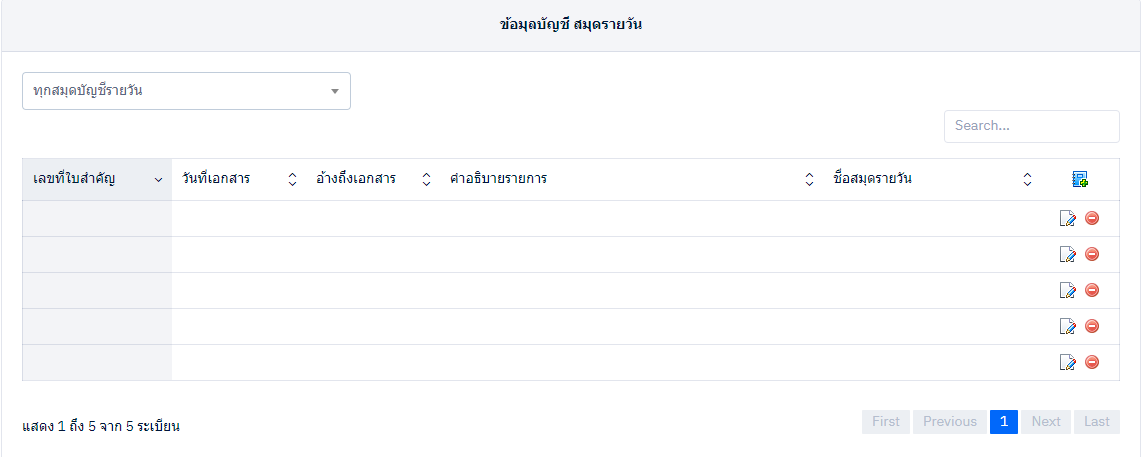Click the red delete icon in the first row
This screenshot has width=1143, height=457.
click(1092, 218)
